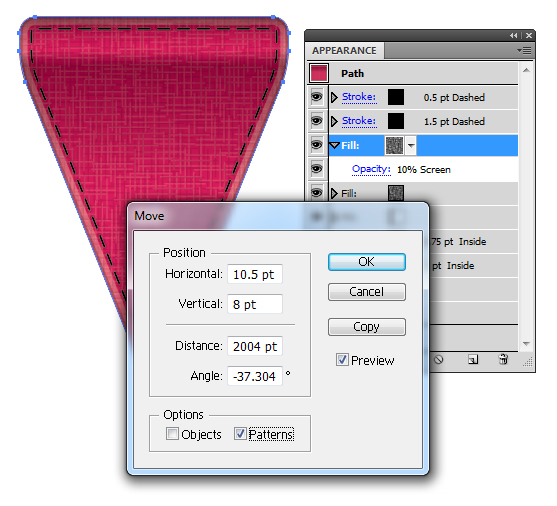
Task: Select the APPEARANCE panel tab
Action: point(344,50)
